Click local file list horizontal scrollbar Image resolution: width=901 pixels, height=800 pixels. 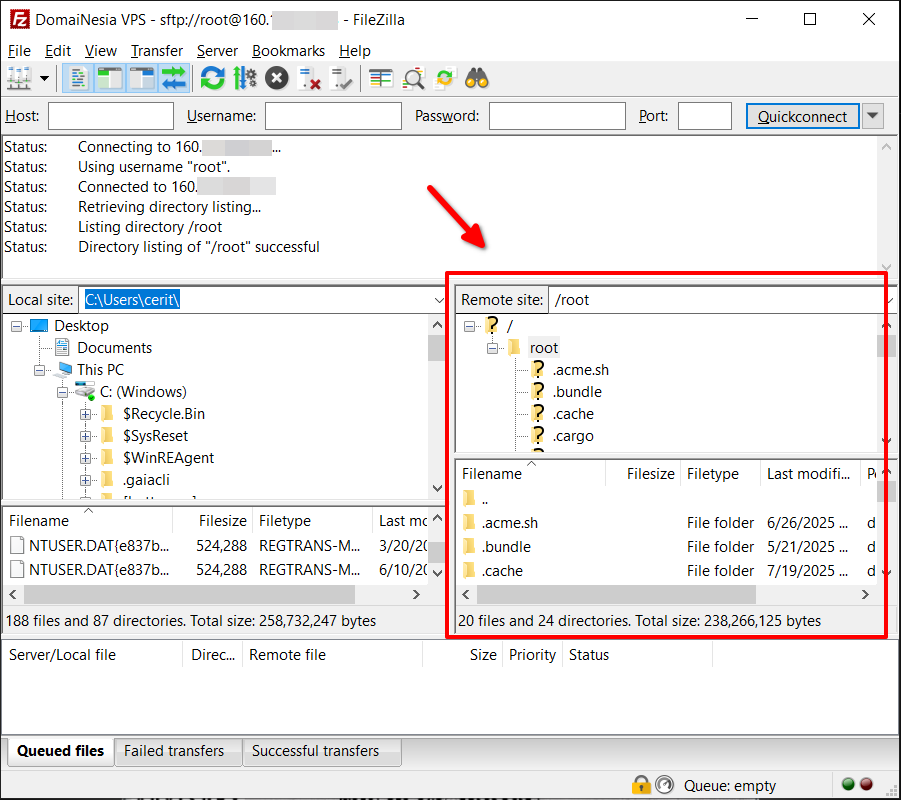click(x=189, y=595)
